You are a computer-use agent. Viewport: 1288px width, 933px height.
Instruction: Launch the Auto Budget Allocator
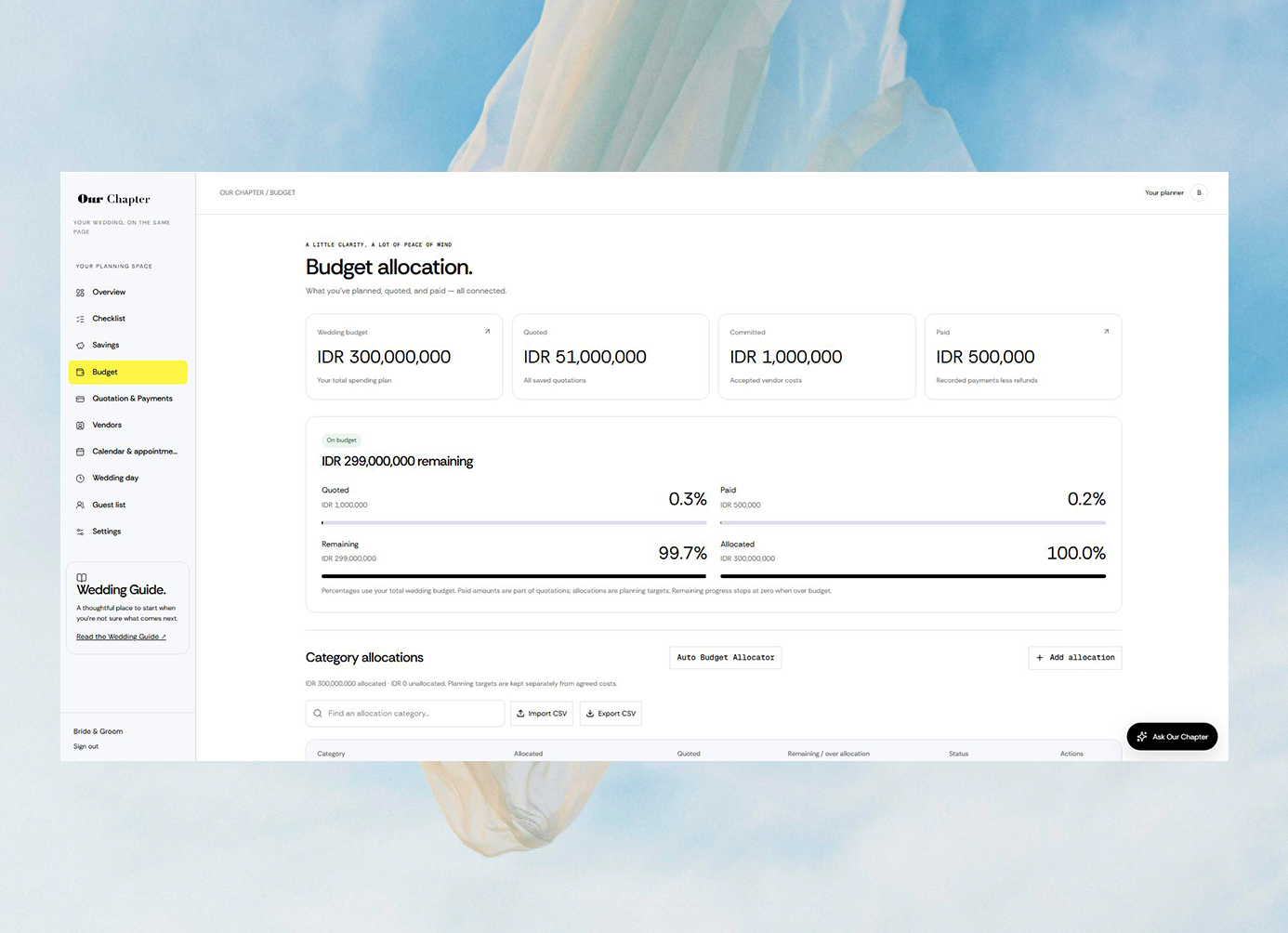pos(726,658)
